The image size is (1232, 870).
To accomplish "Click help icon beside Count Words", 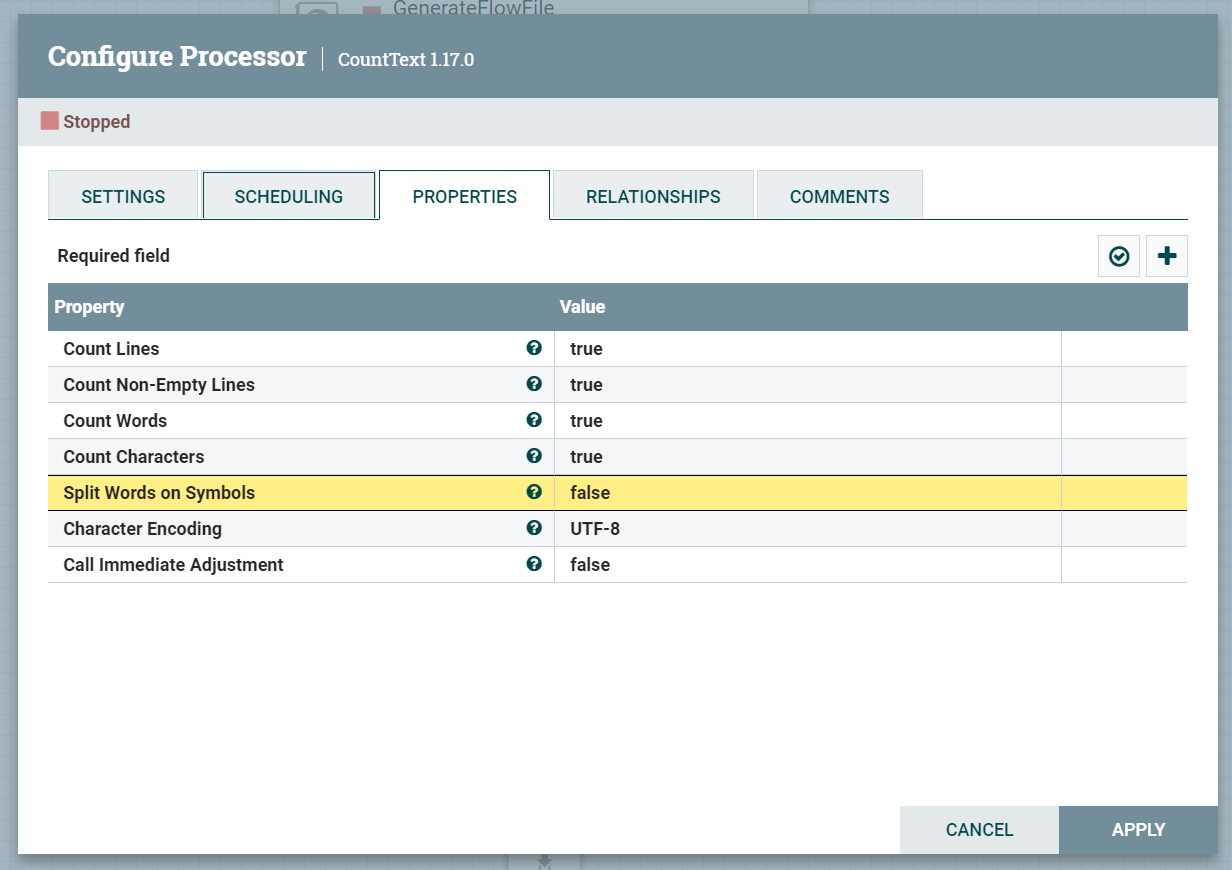I will coord(534,420).
